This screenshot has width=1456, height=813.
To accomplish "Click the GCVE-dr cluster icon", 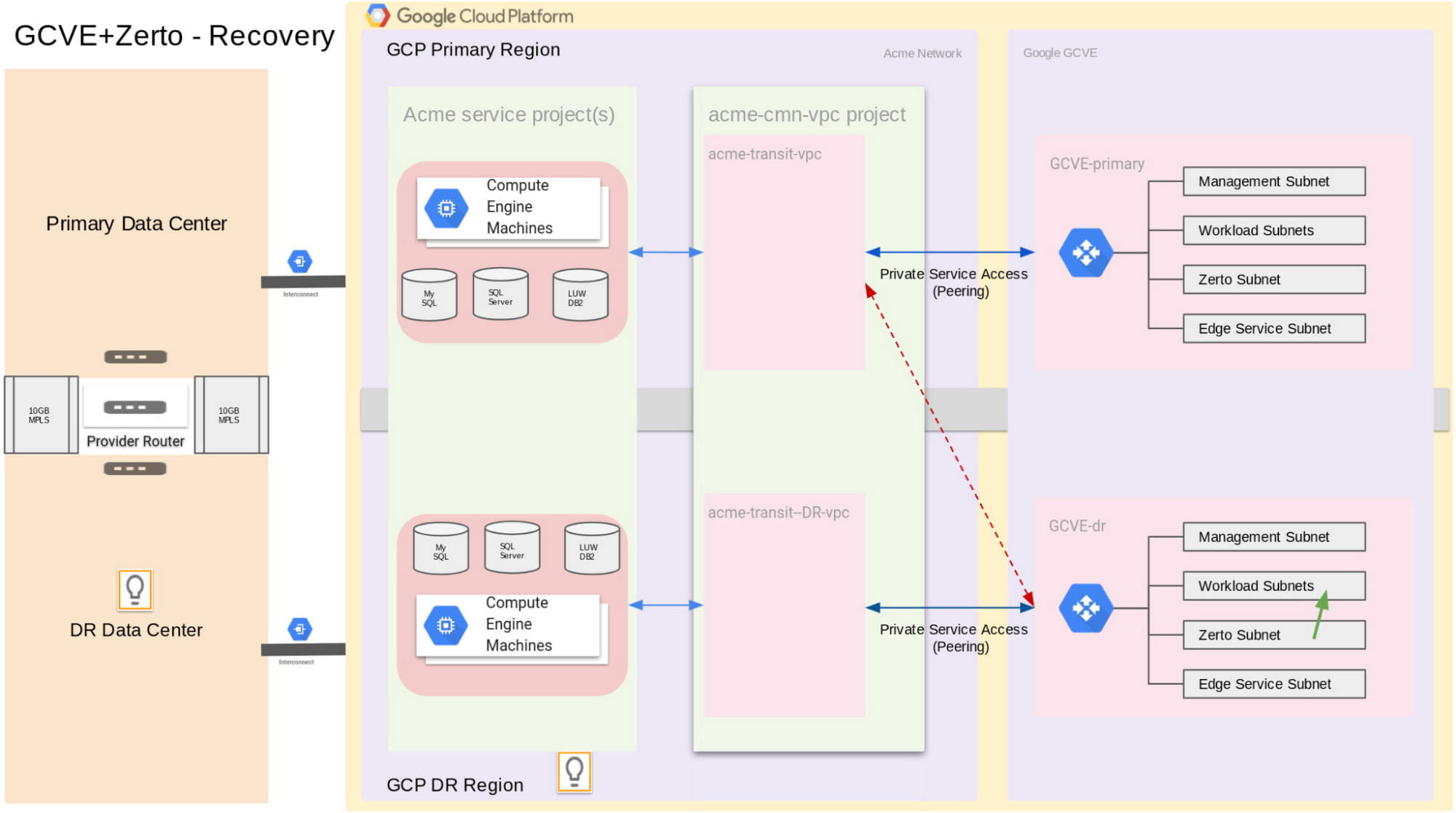I will (1085, 608).
